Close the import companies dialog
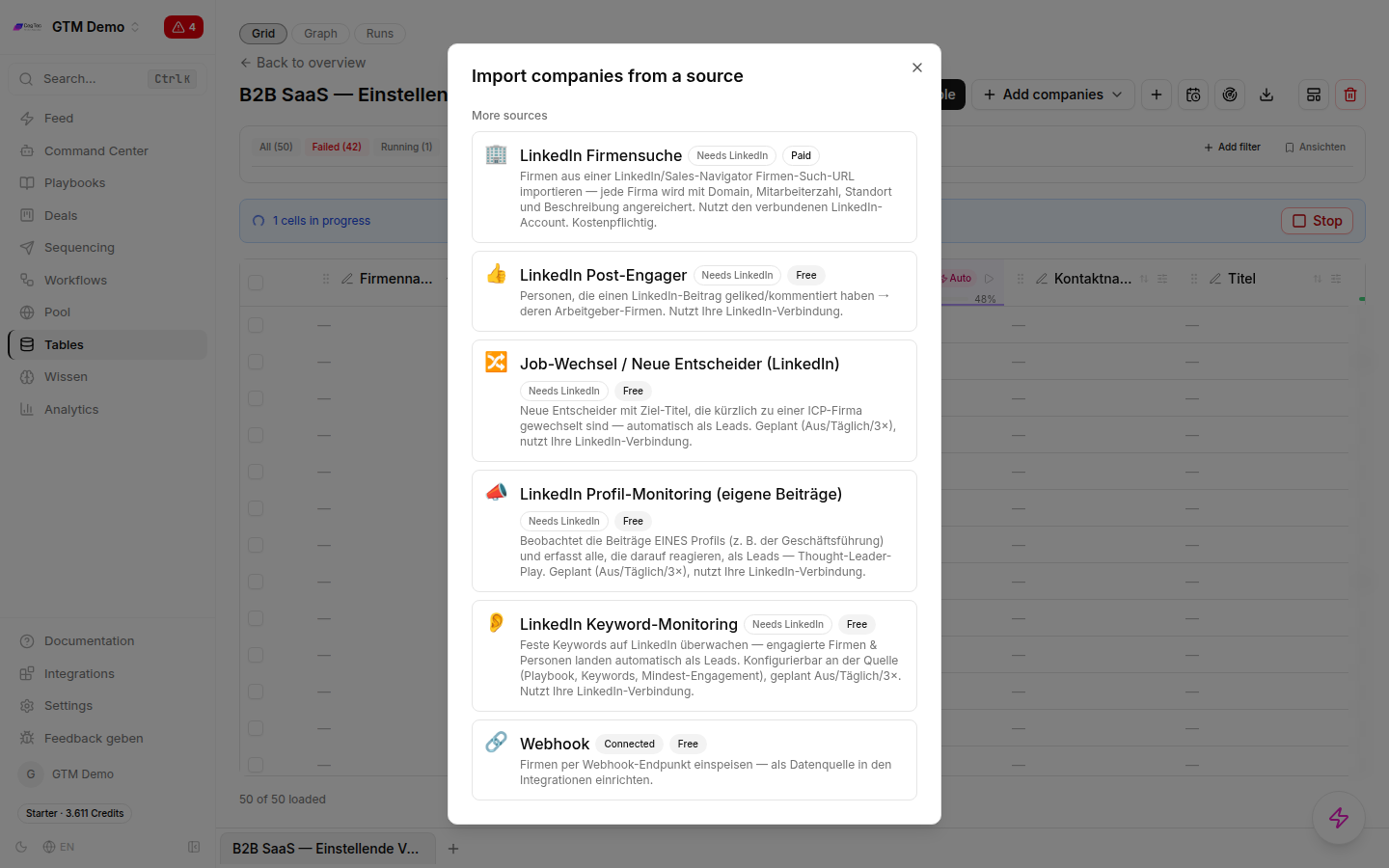This screenshot has height=868, width=1389. [917, 68]
